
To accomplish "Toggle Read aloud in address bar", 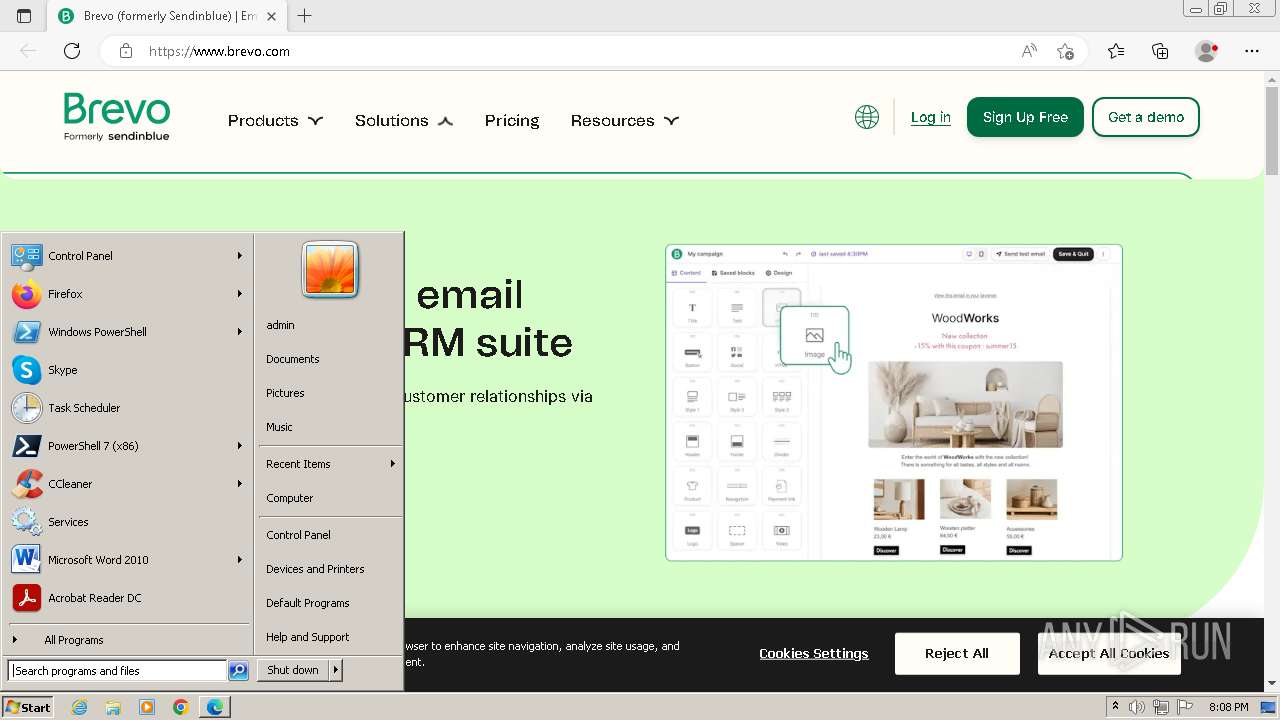I will click(1029, 51).
